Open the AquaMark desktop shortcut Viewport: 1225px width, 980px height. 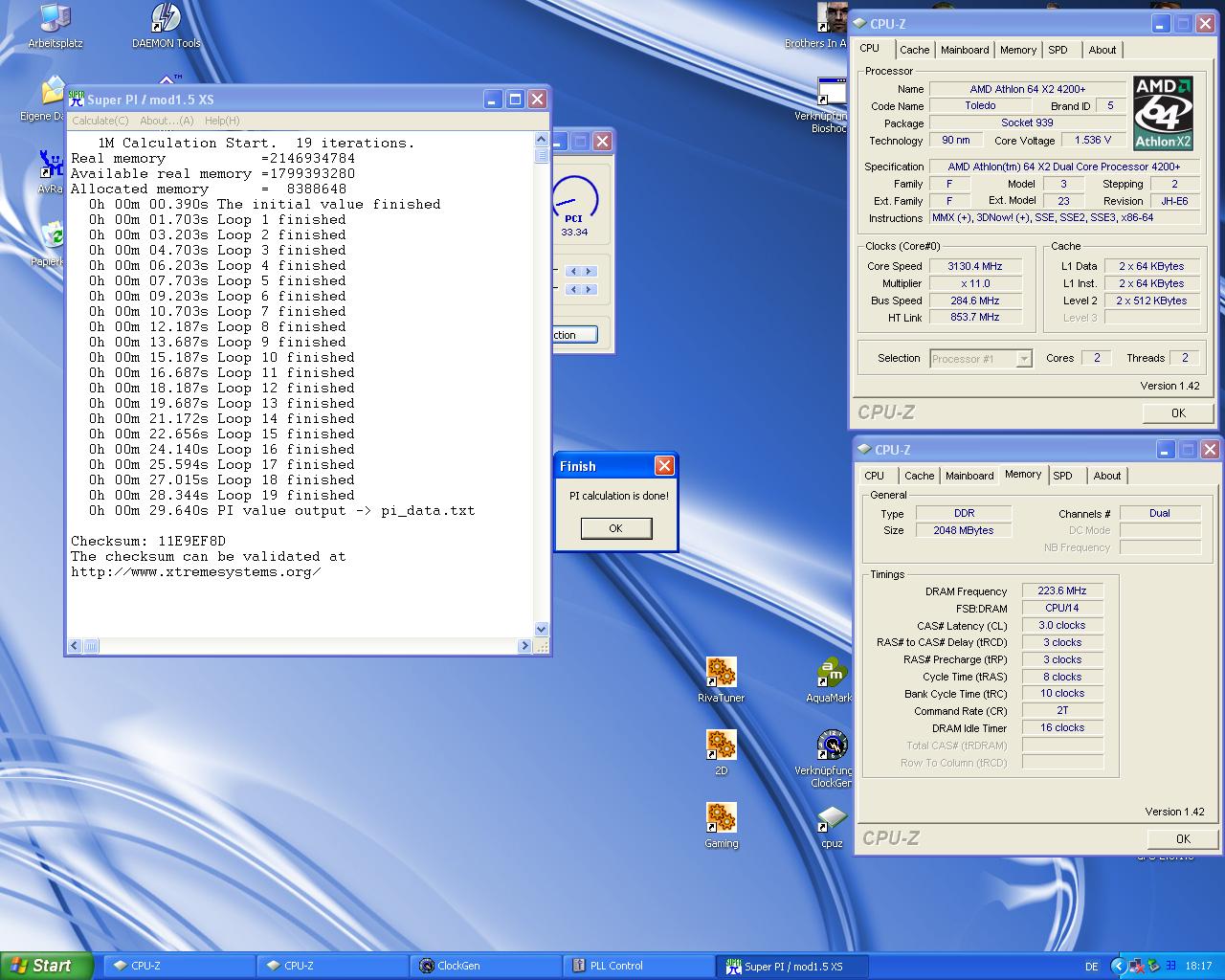831,680
